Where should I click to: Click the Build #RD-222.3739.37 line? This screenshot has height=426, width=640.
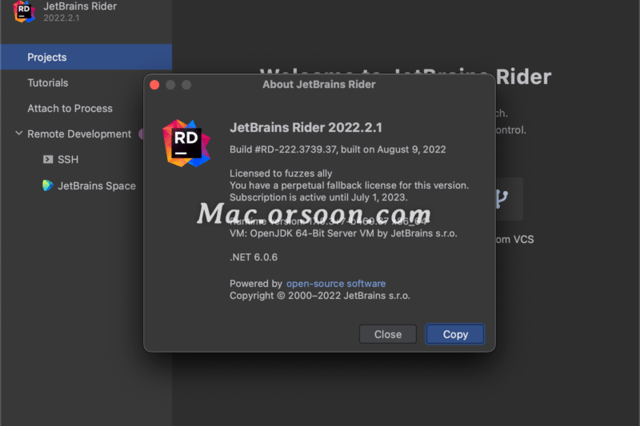pos(338,149)
